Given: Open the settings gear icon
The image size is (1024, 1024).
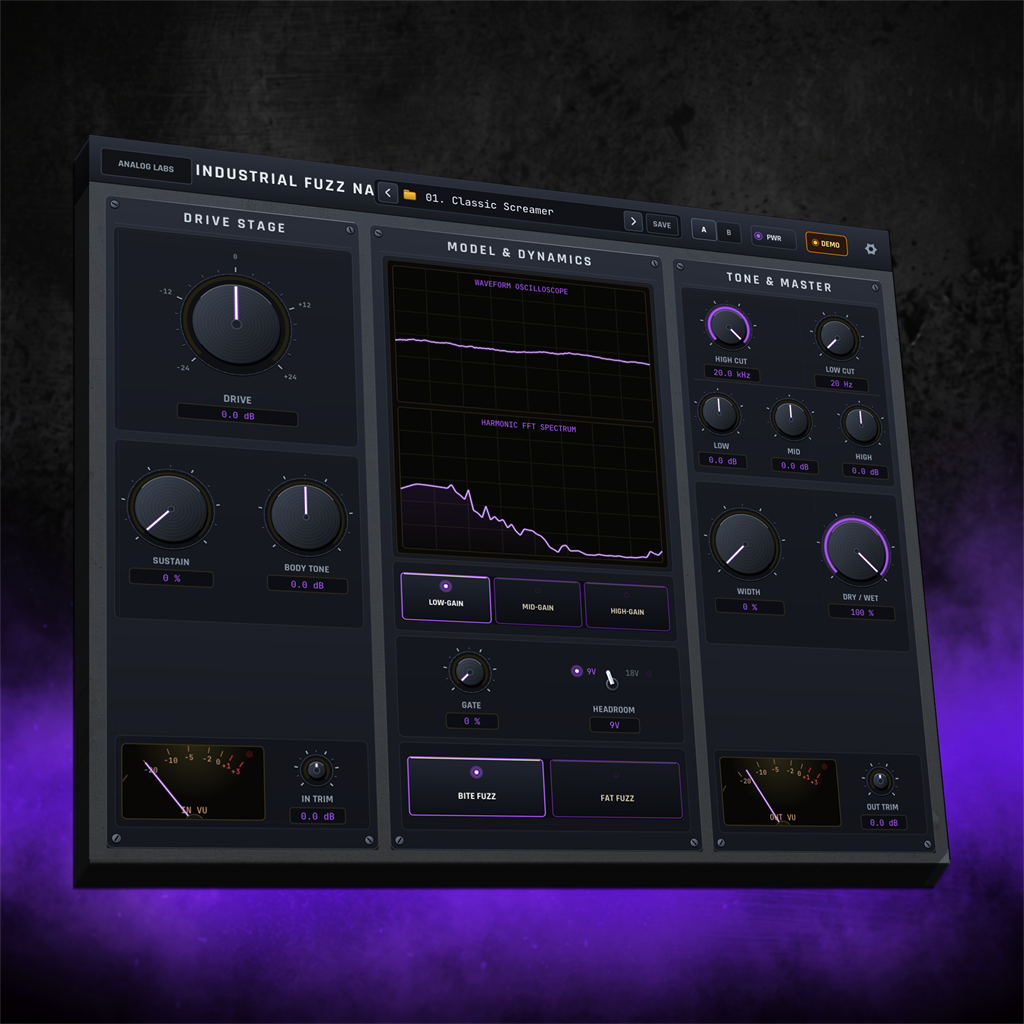Looking at the screenshot, I should coord(871,249).
